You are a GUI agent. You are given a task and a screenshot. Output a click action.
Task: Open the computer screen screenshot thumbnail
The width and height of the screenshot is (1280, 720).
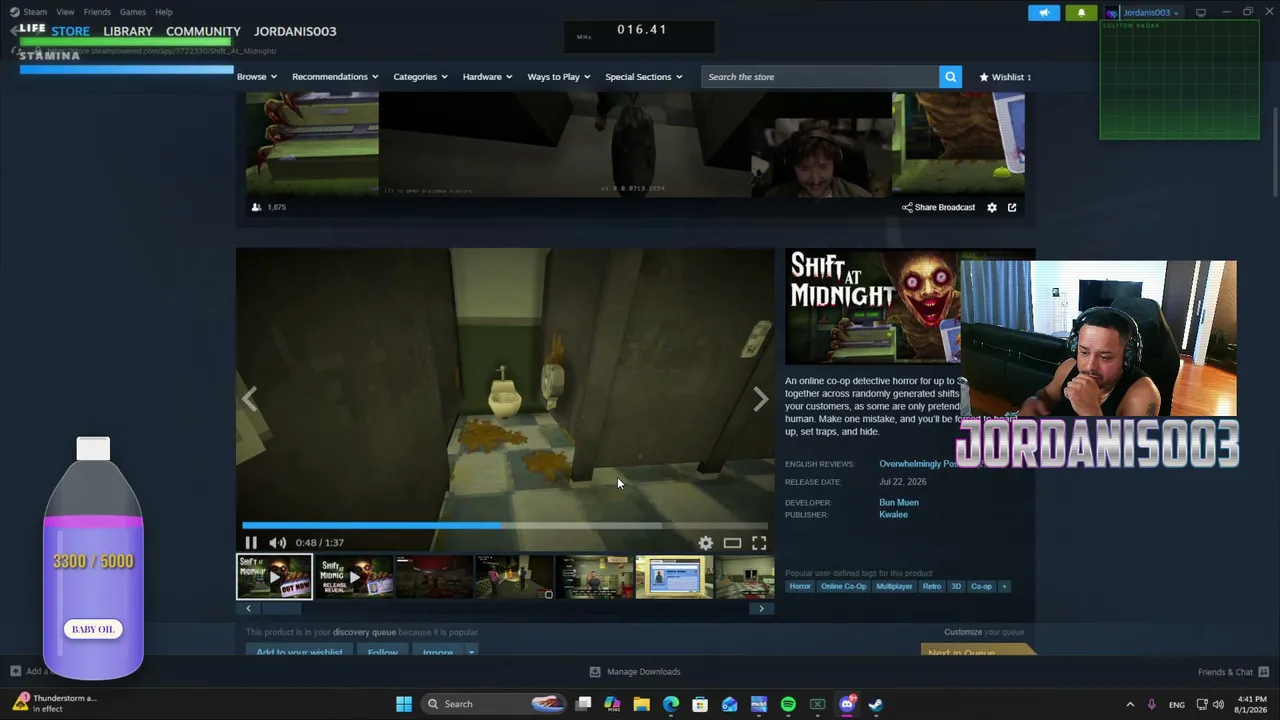tap(674, 577)
